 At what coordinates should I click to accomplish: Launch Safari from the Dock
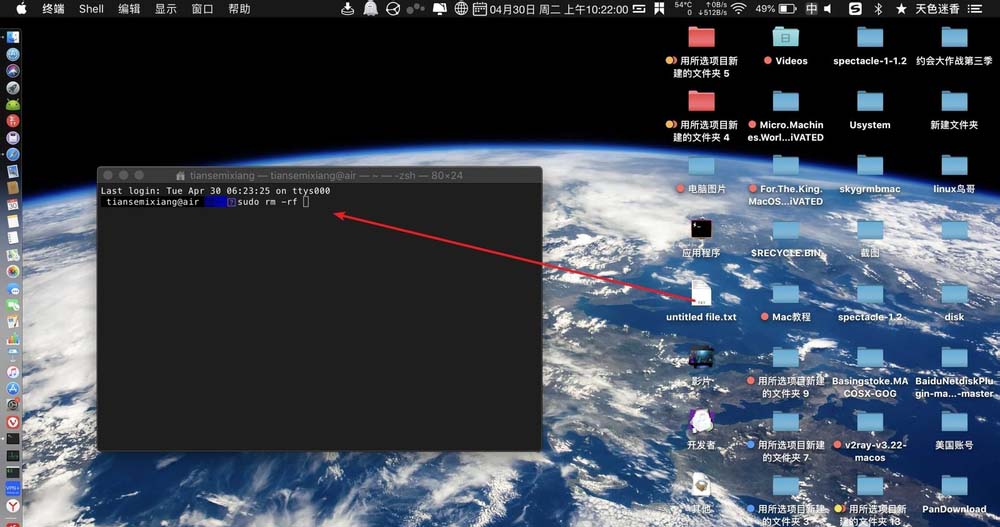pyautogui.click(x=13, y=154)
